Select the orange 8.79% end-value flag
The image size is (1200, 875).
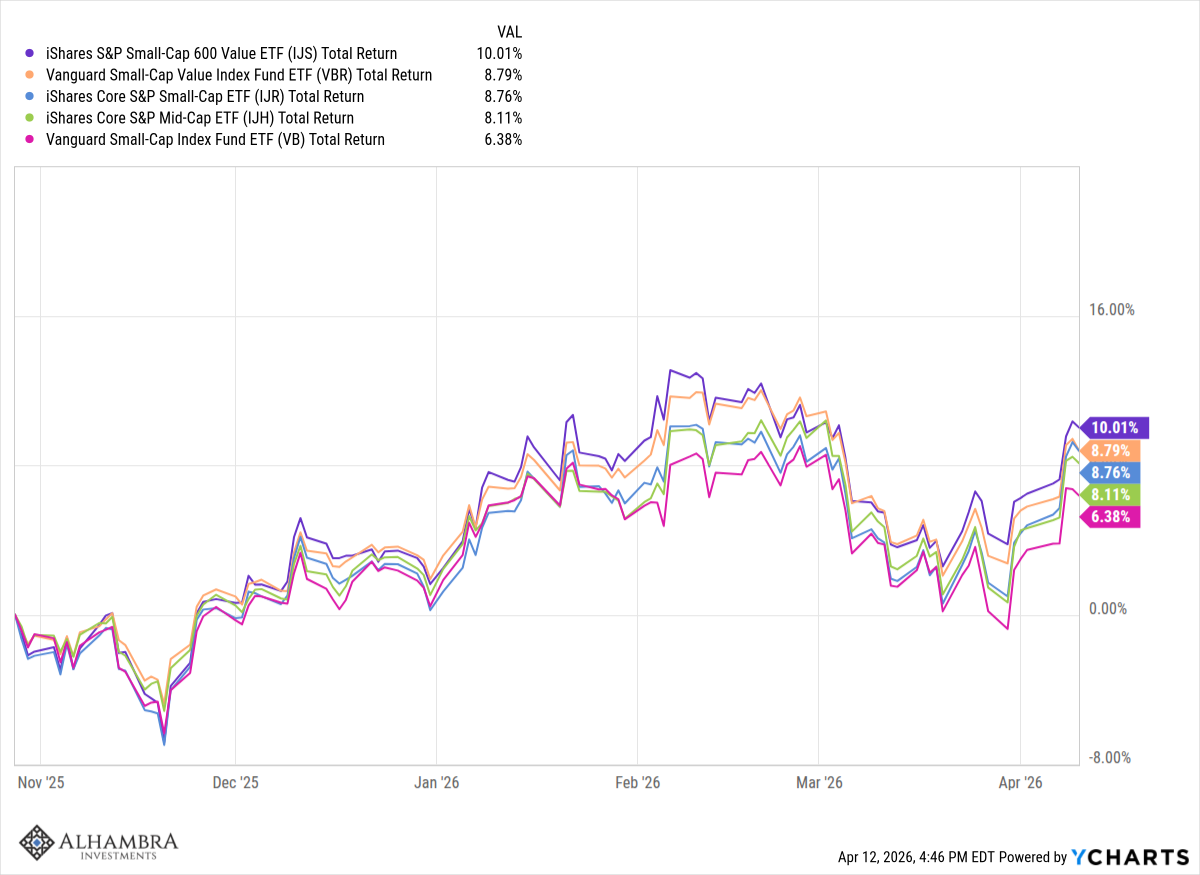1116,450
